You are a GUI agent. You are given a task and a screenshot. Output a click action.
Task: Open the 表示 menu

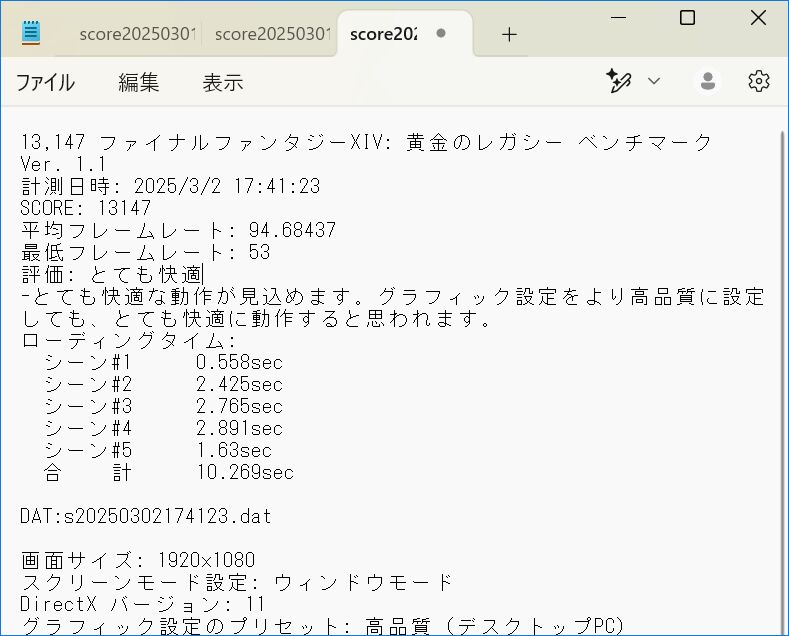pos(223,83)
